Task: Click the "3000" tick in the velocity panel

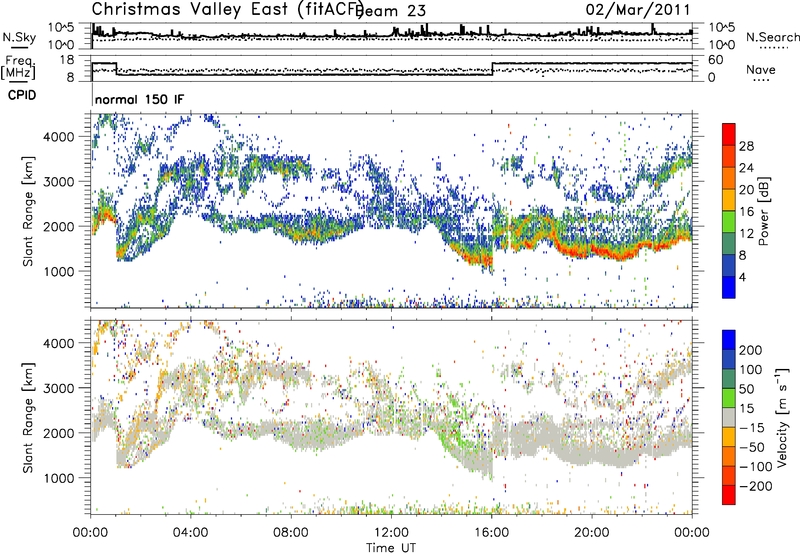Action: pos(59,388)
